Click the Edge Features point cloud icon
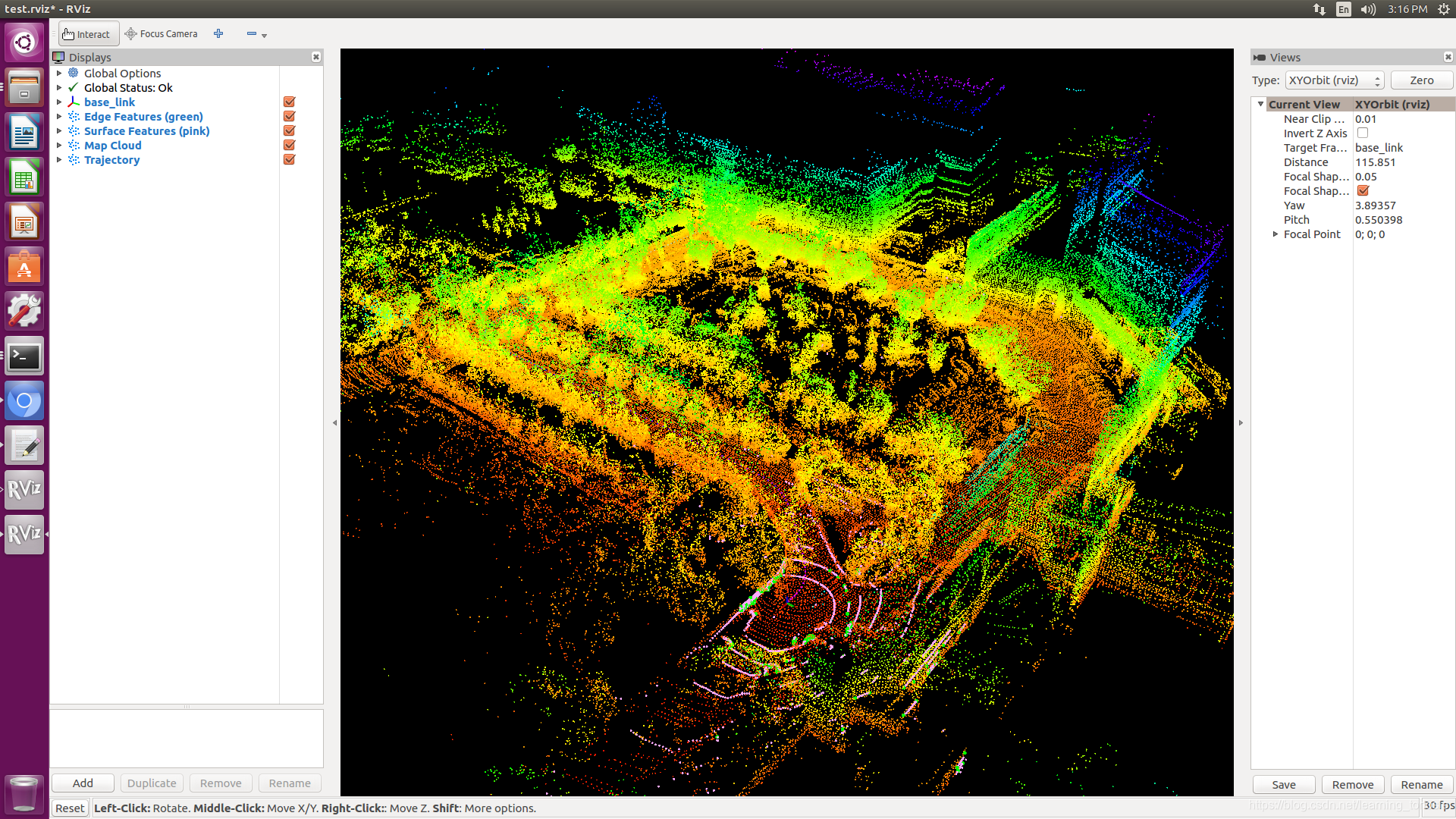Image resolution: width=1456 pixels, height=819 pixels. click(x=74, y=117)
